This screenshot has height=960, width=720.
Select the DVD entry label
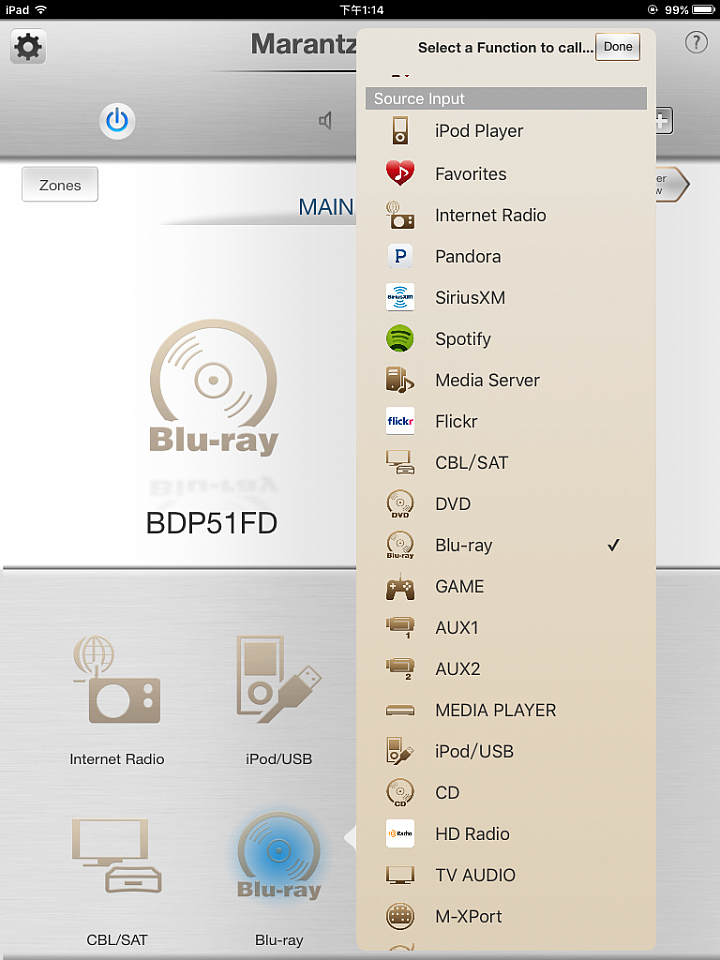click(453, 504)
